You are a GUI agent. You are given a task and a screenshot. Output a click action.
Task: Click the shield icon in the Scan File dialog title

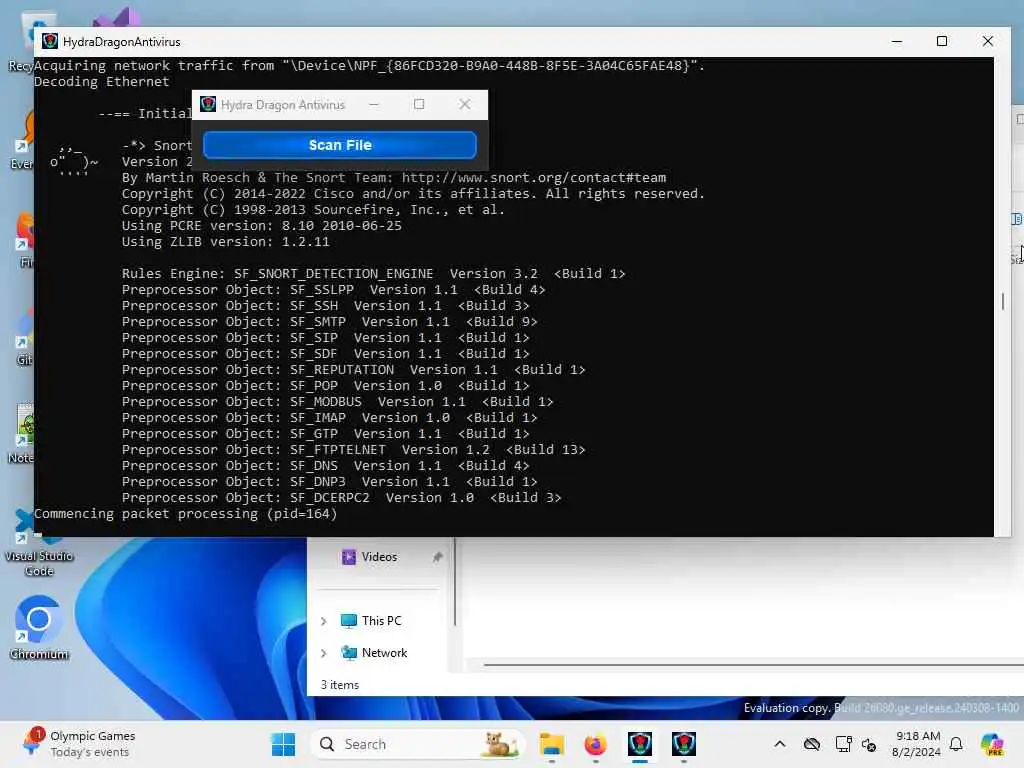pos(208,104)
